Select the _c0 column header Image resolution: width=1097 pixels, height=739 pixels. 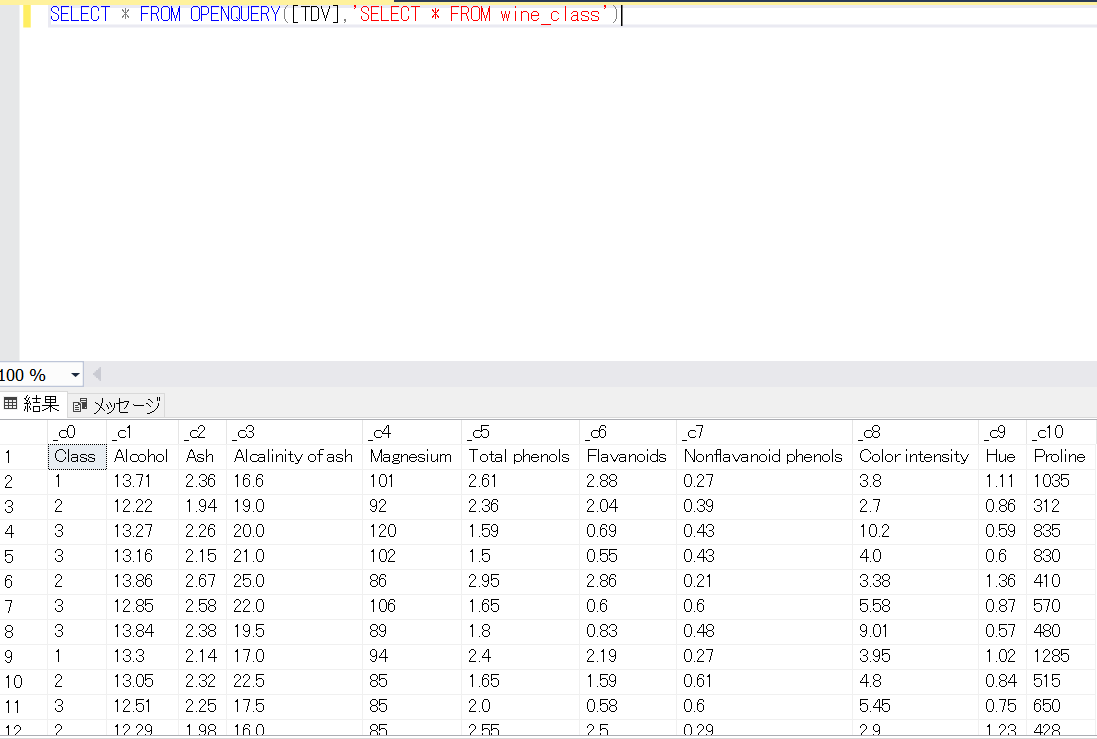[x=77, y=432]
